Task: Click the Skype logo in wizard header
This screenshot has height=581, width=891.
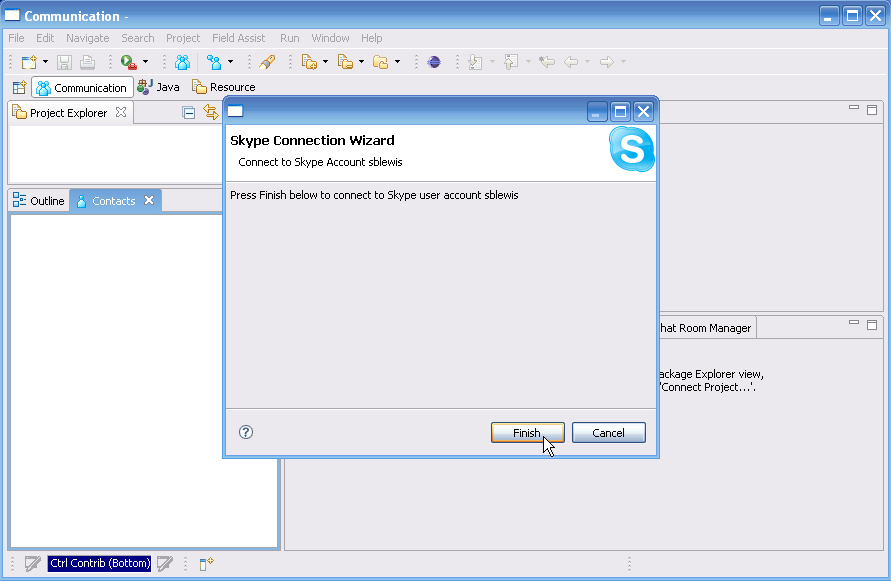Action: [631, 149]
